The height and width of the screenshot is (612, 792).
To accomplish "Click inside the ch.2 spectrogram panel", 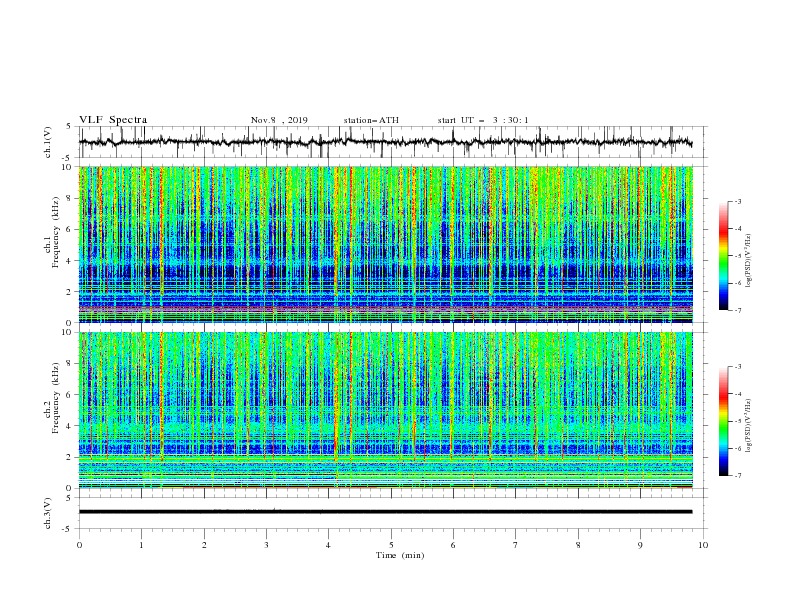I will point(385,410).
